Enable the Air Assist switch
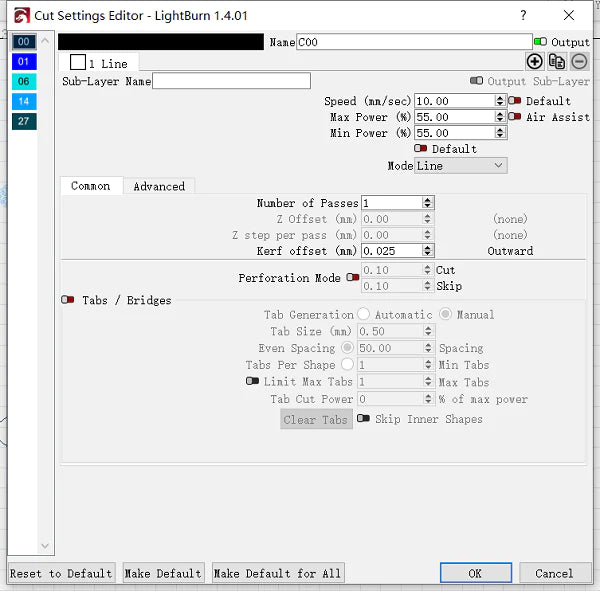The image size is (600, 591). [515, 116]
